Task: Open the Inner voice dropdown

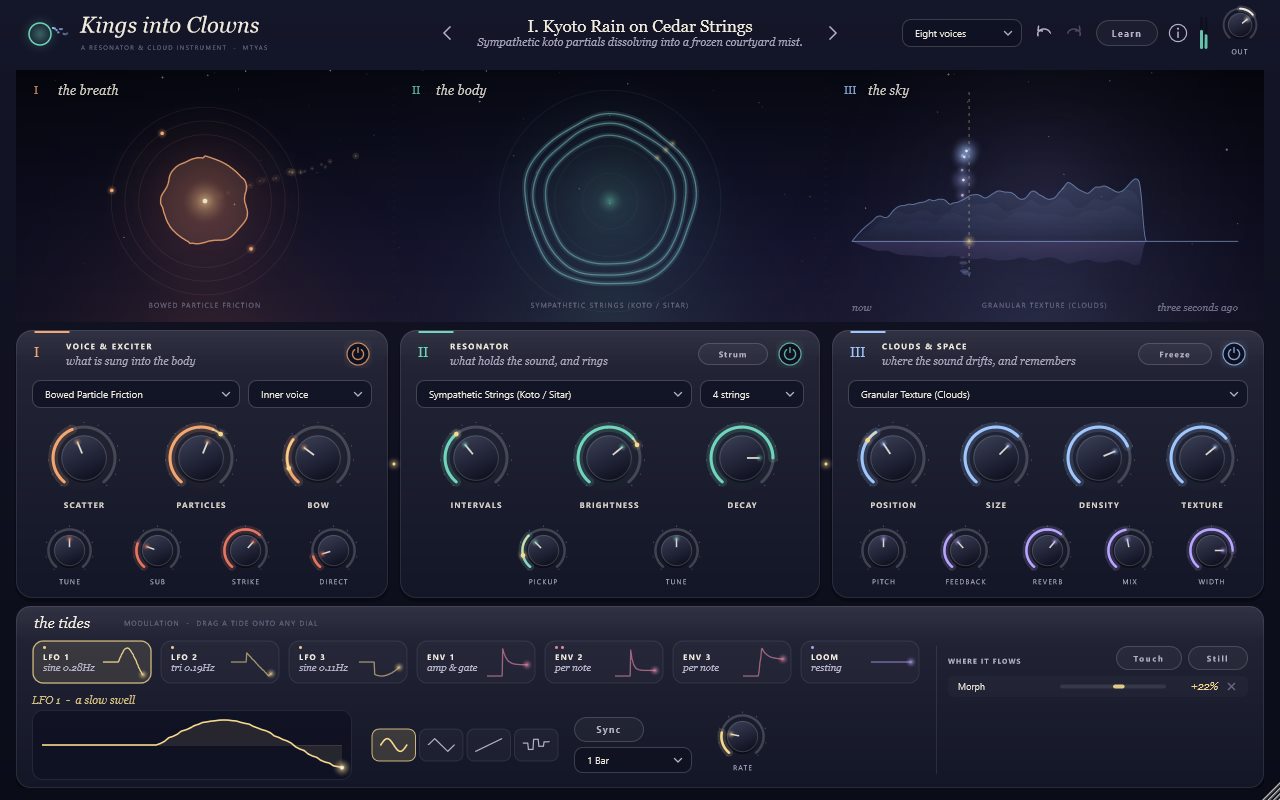Action: (310, 394)
